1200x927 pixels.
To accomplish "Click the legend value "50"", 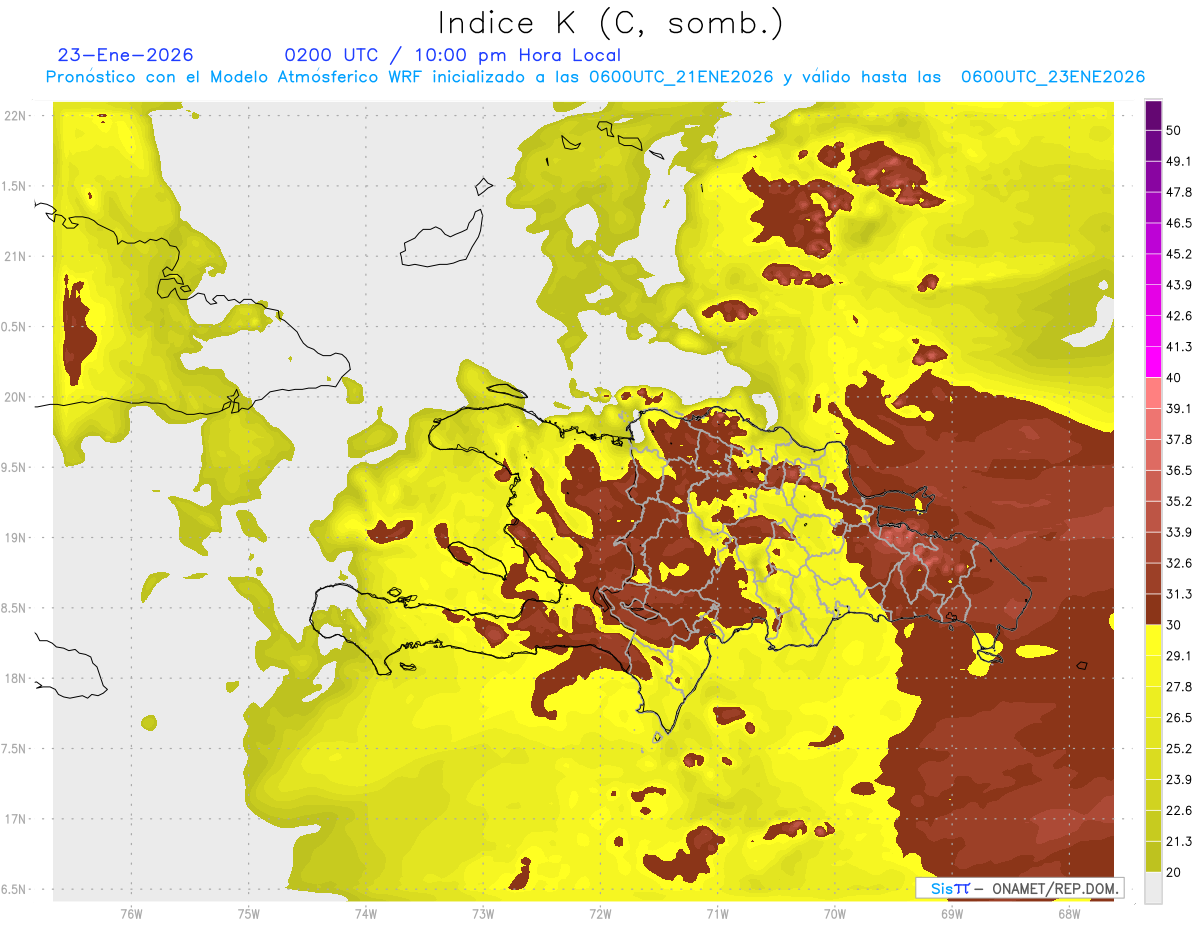I will point(1174,131).
